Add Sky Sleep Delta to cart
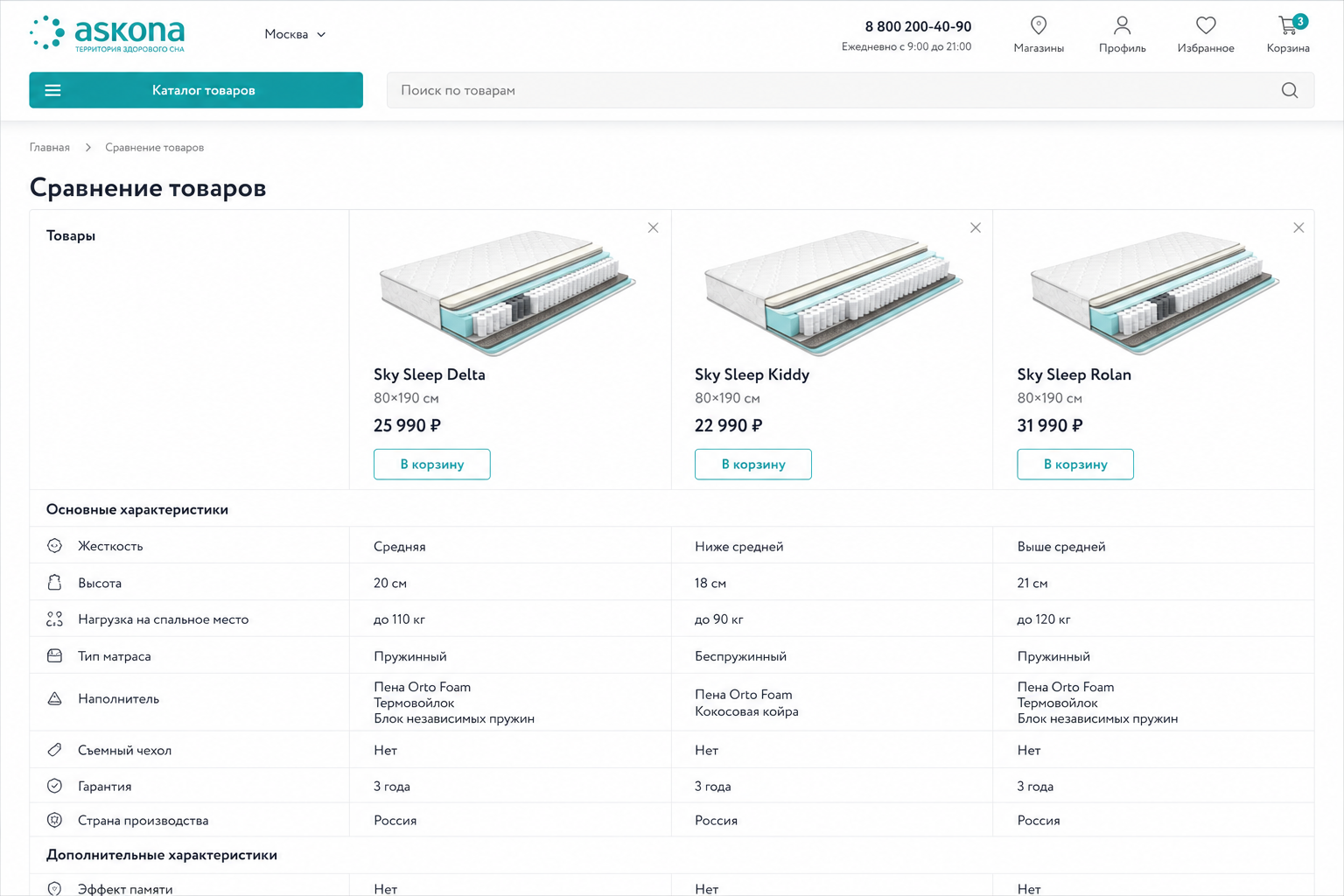The image size is (1344, 896). tap(432, 464)
